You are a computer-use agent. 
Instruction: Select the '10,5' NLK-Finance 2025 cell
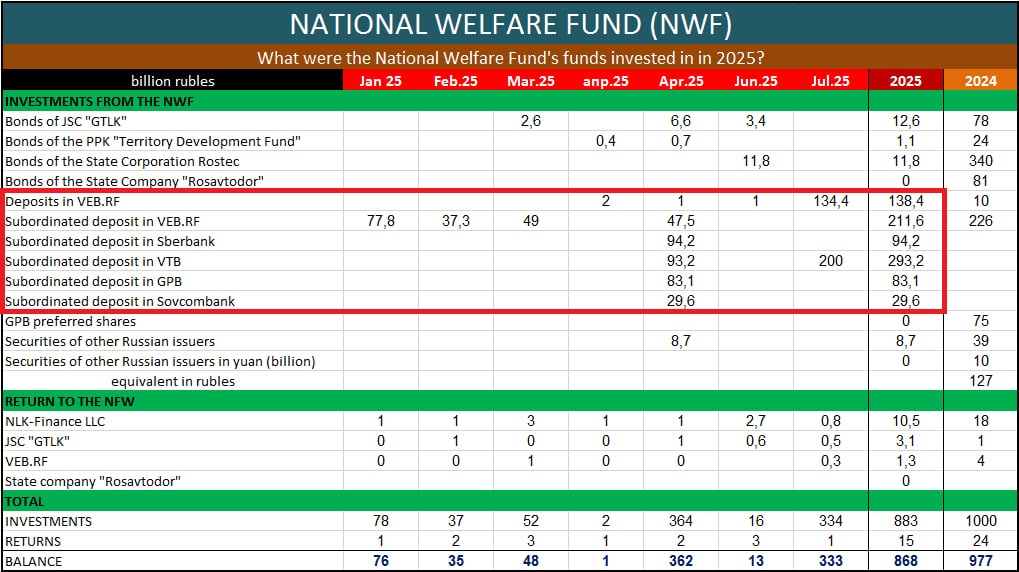(x=906, y=421)
